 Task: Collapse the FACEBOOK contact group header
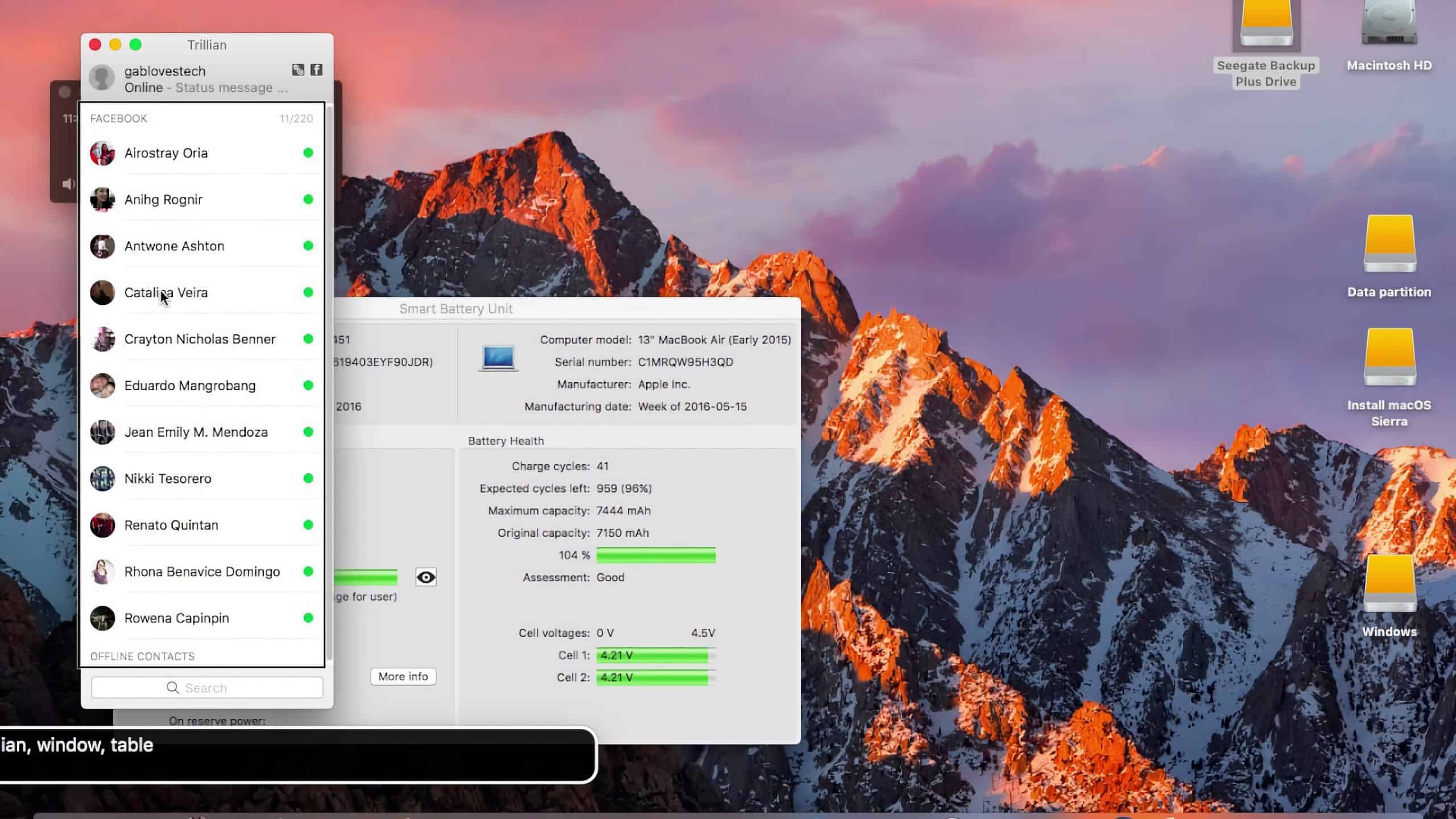click(x=201, y=118)
